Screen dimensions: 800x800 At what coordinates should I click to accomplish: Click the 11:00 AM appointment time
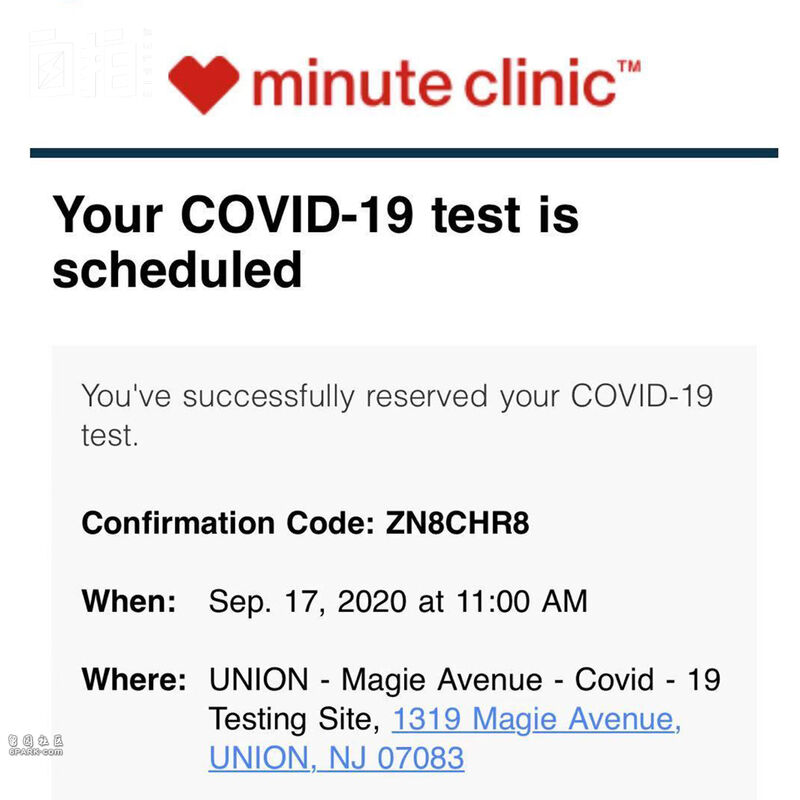pyautogui.click(x=521, y=601)
